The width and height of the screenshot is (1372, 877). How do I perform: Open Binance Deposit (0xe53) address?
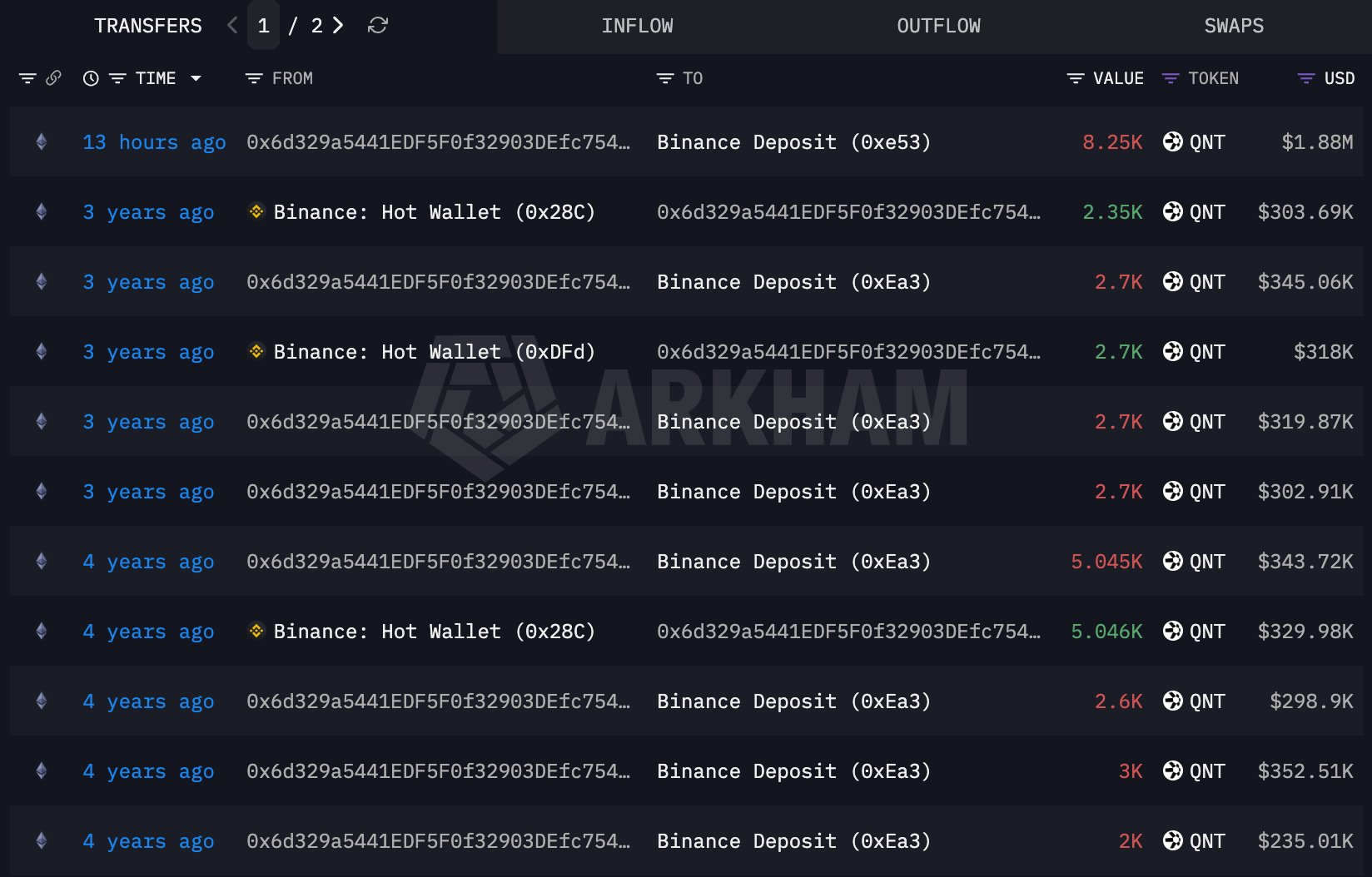(x=793, y=142)
